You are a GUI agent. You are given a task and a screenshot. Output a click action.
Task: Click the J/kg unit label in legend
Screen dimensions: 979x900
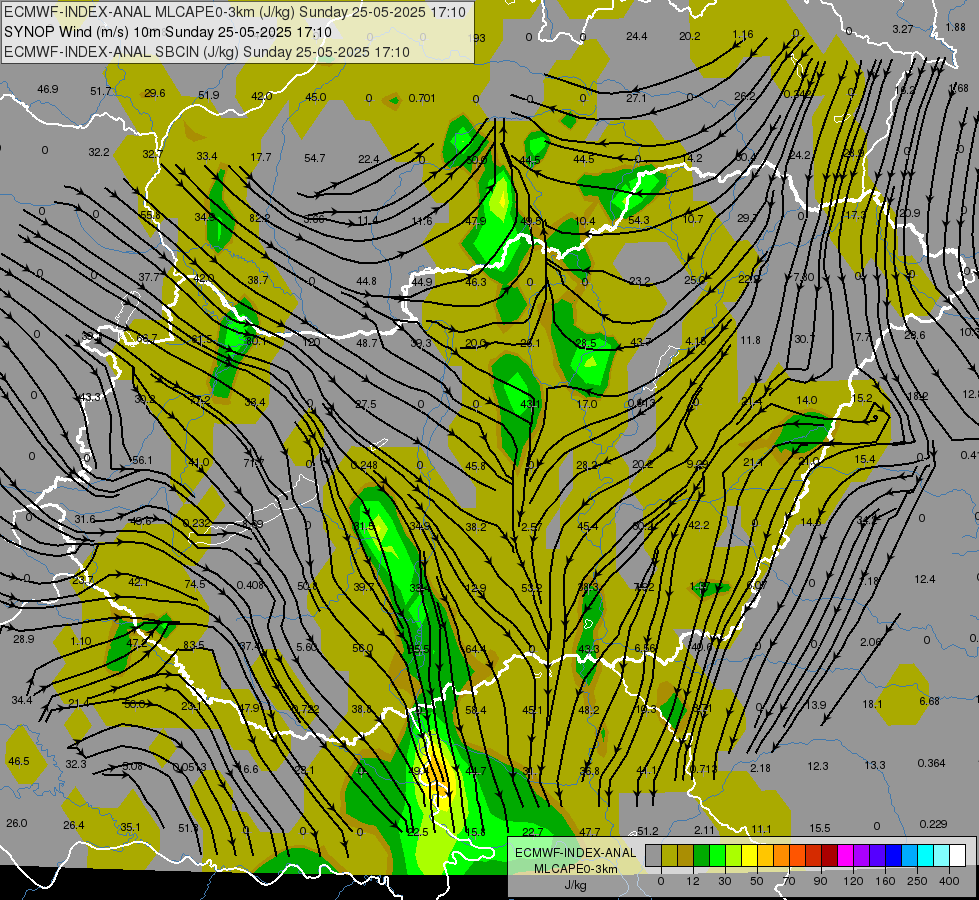tap(575, 885)
